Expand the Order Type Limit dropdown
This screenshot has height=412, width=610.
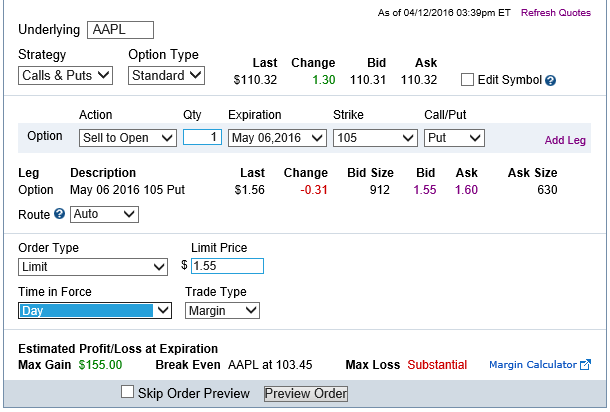[x=93, y=267]
